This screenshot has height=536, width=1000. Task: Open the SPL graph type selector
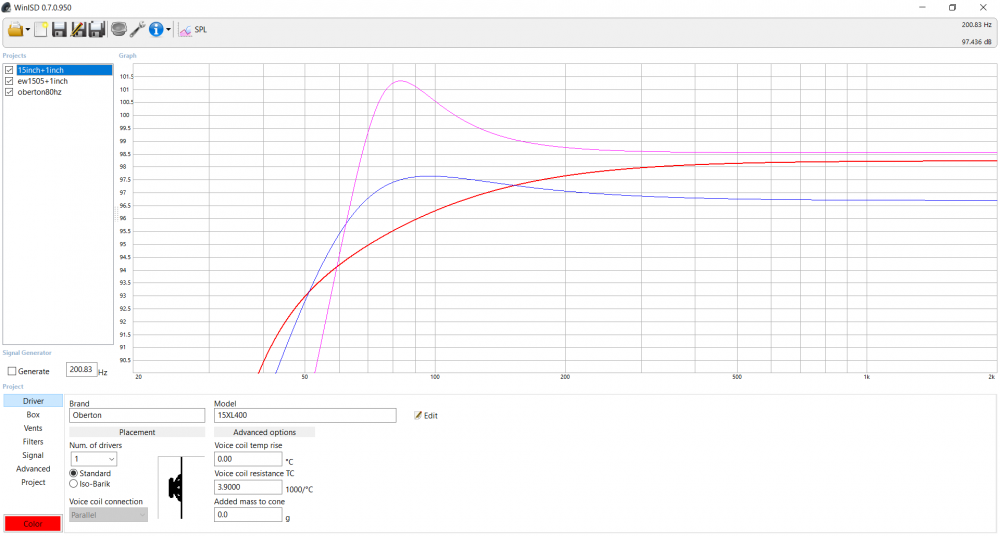193,29
